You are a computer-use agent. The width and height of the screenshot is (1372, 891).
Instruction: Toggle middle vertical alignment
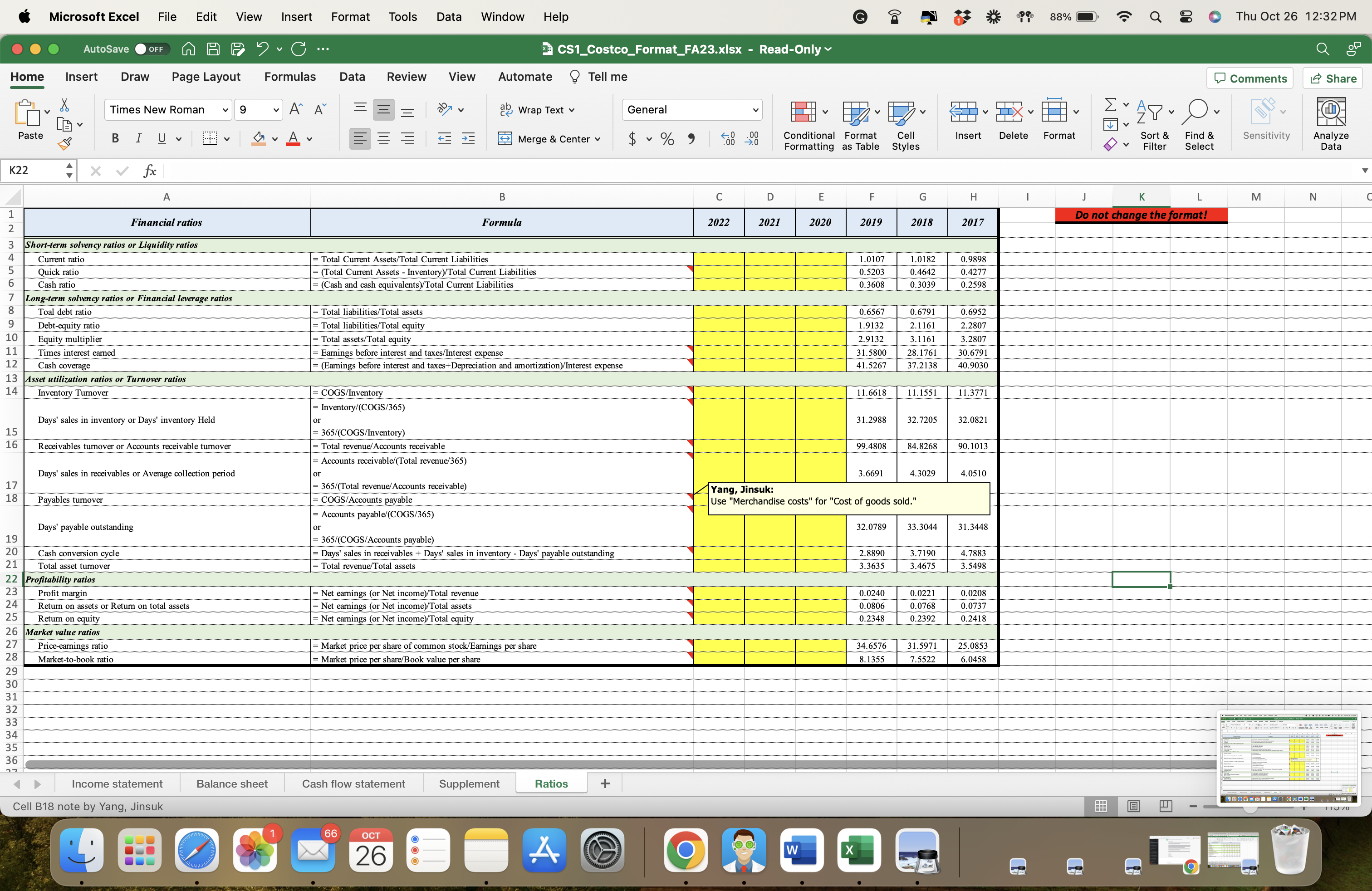coord(384,109)
